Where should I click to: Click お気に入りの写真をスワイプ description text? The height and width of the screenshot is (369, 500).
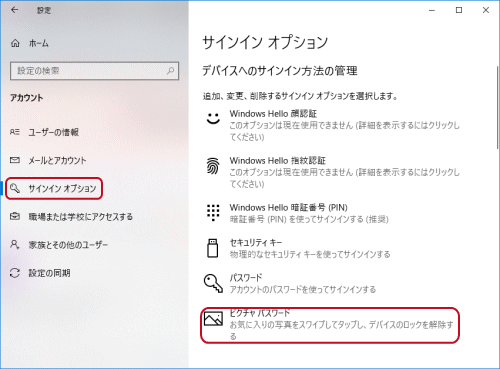(342, 330)
